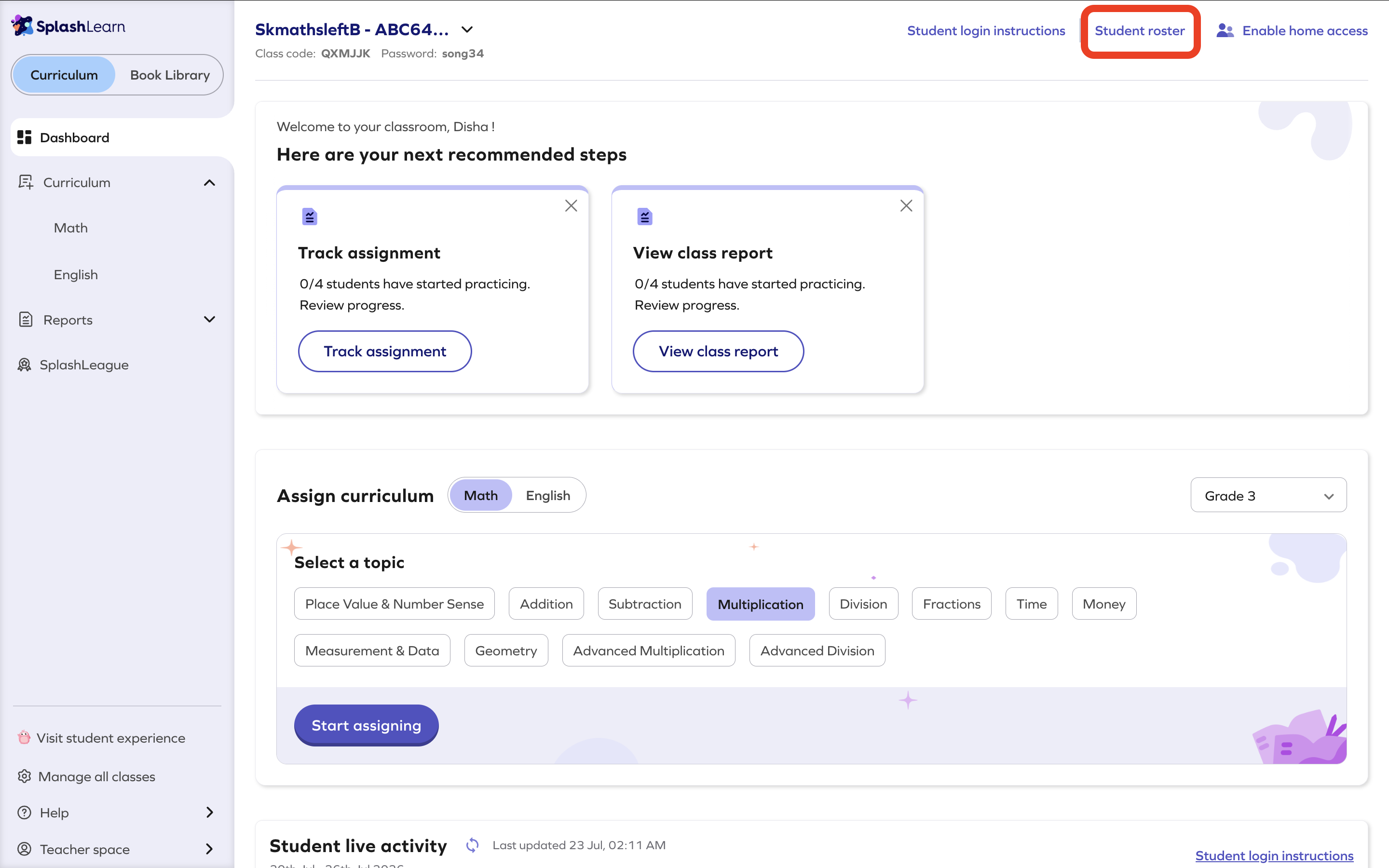Click the Teacher space profile icon
Image resolution: width=1389 pixels, height=868 pixels.
click(x=24, y=849)
